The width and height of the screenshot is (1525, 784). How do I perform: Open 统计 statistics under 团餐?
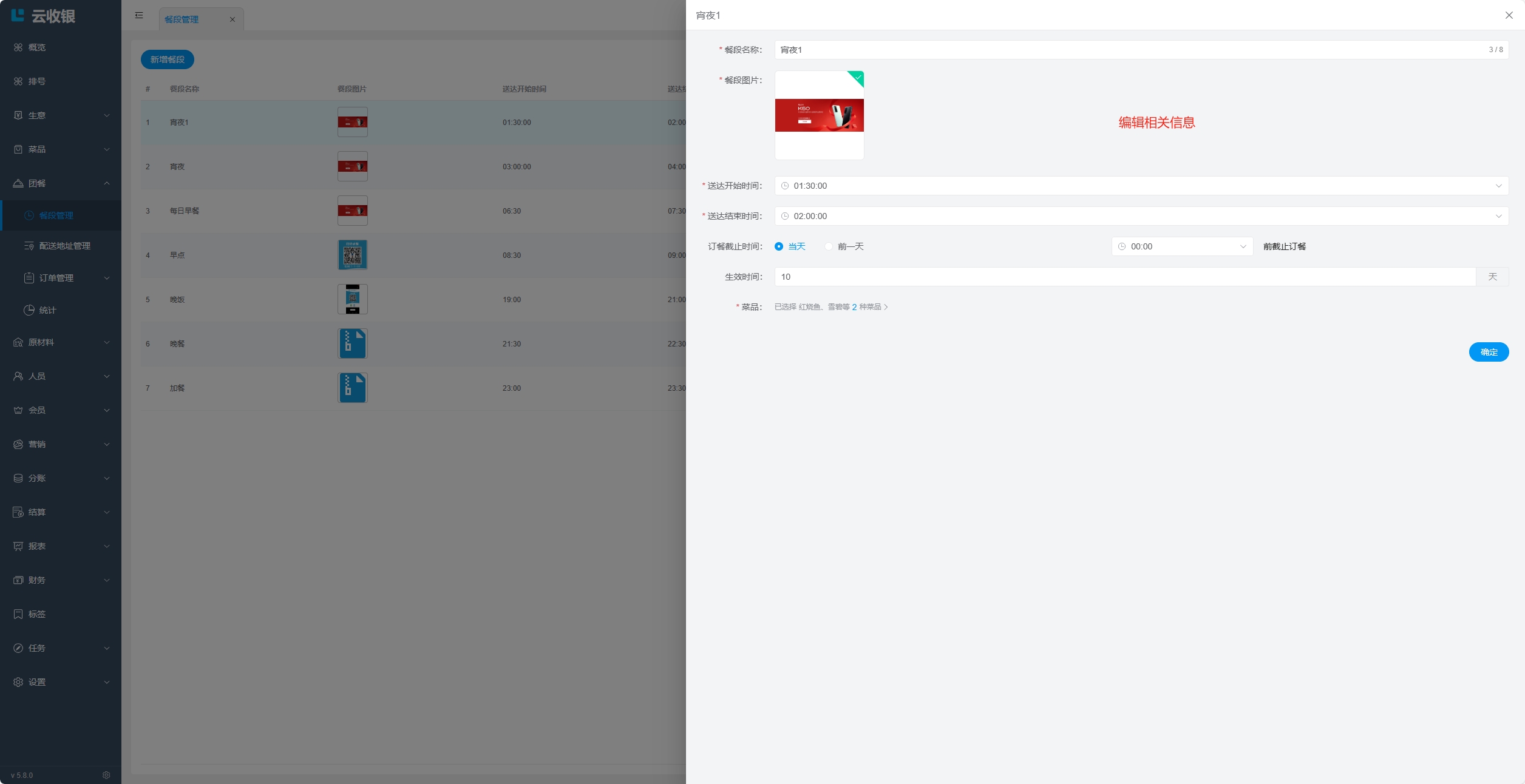pos(47,310)
